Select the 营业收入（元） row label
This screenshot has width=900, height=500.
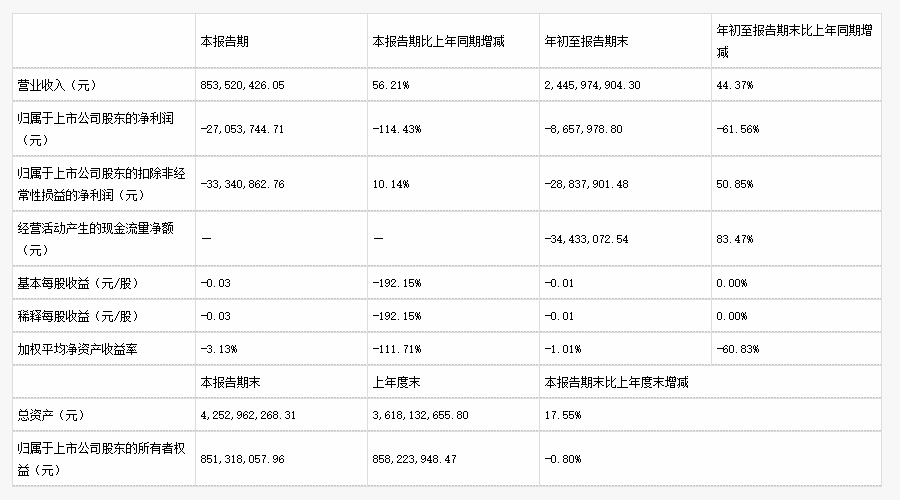[x=56, y=86]
